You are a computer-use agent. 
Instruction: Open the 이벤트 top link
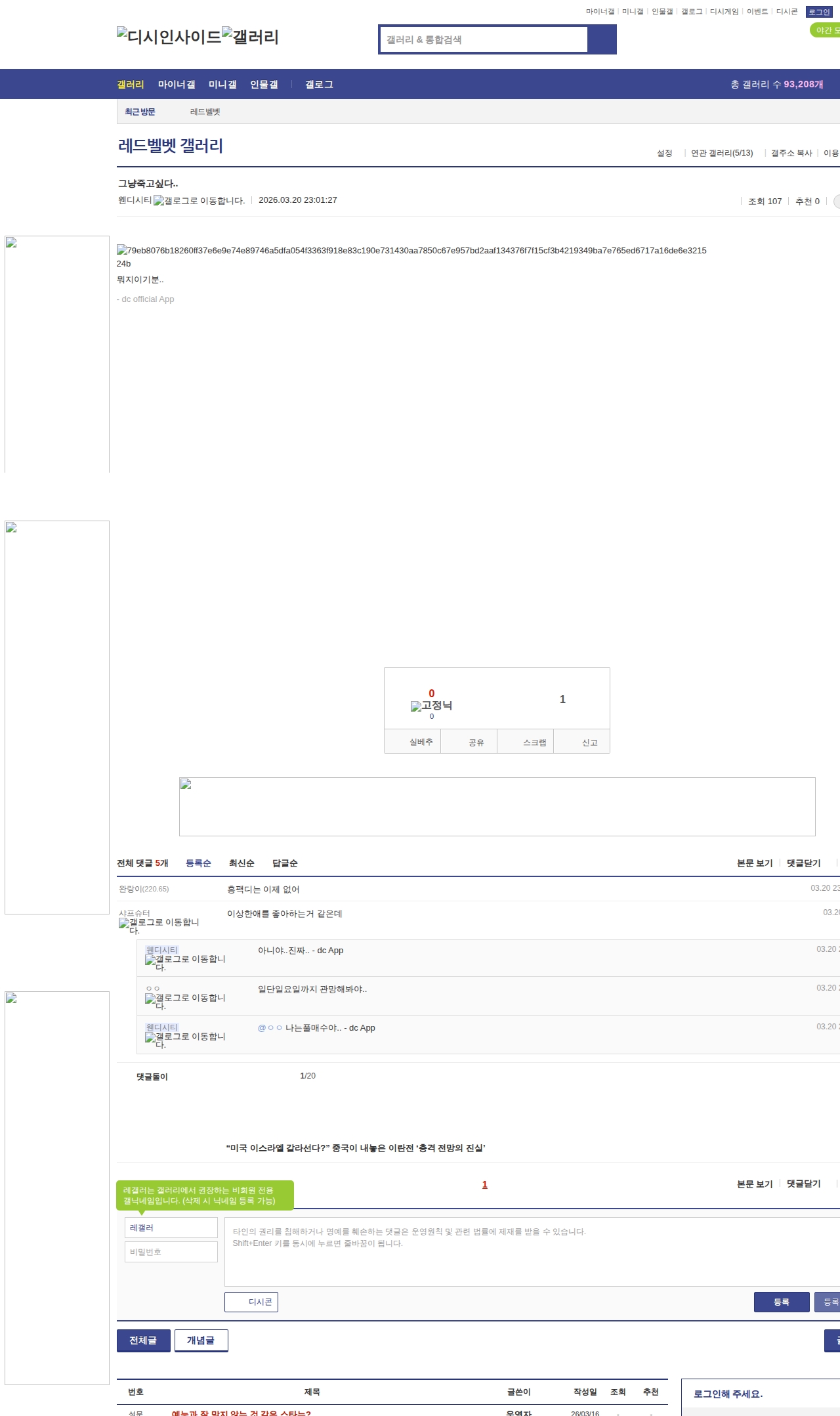click(x=757, y=12)
